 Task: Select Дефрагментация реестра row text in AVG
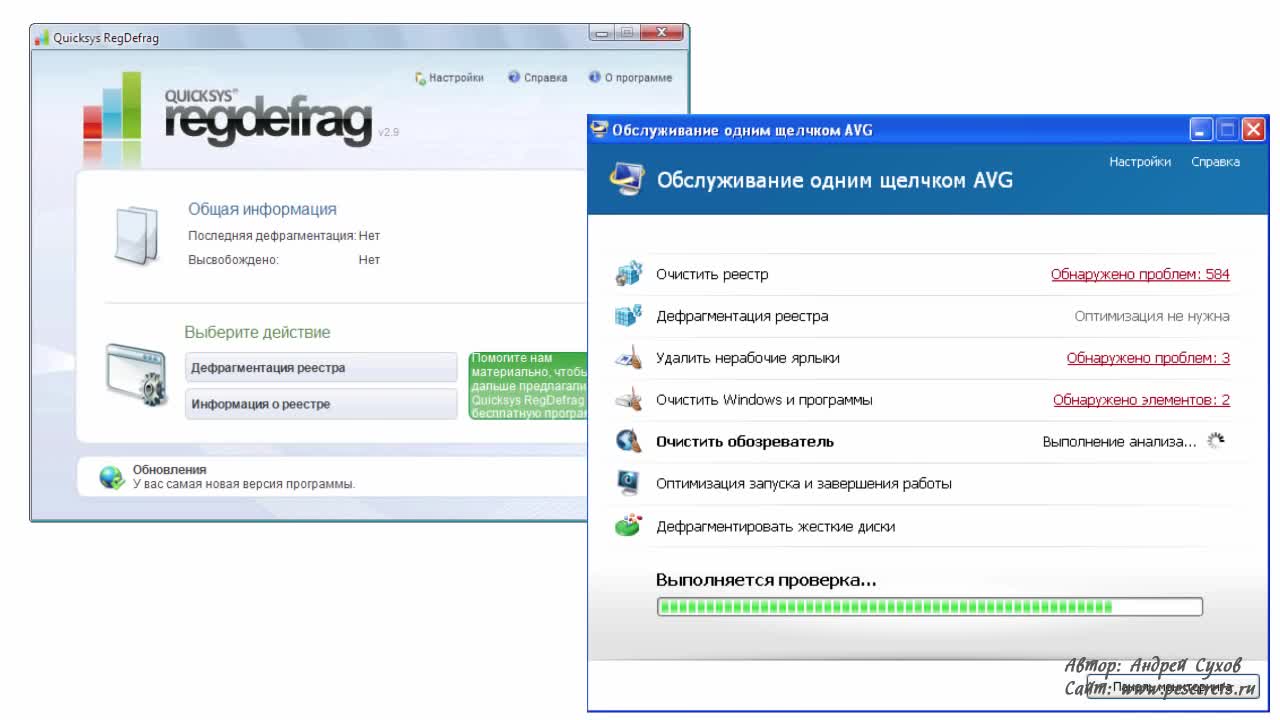[742, 316]
